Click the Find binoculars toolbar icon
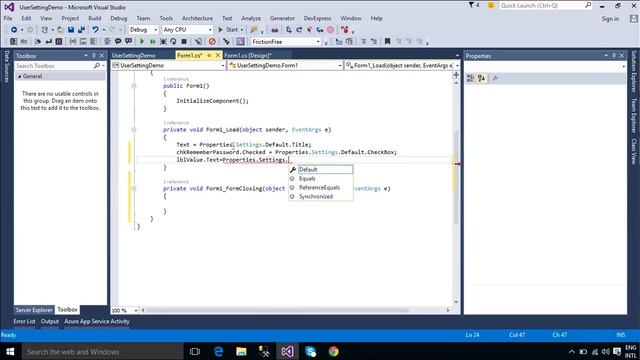 tap(275, 30)
